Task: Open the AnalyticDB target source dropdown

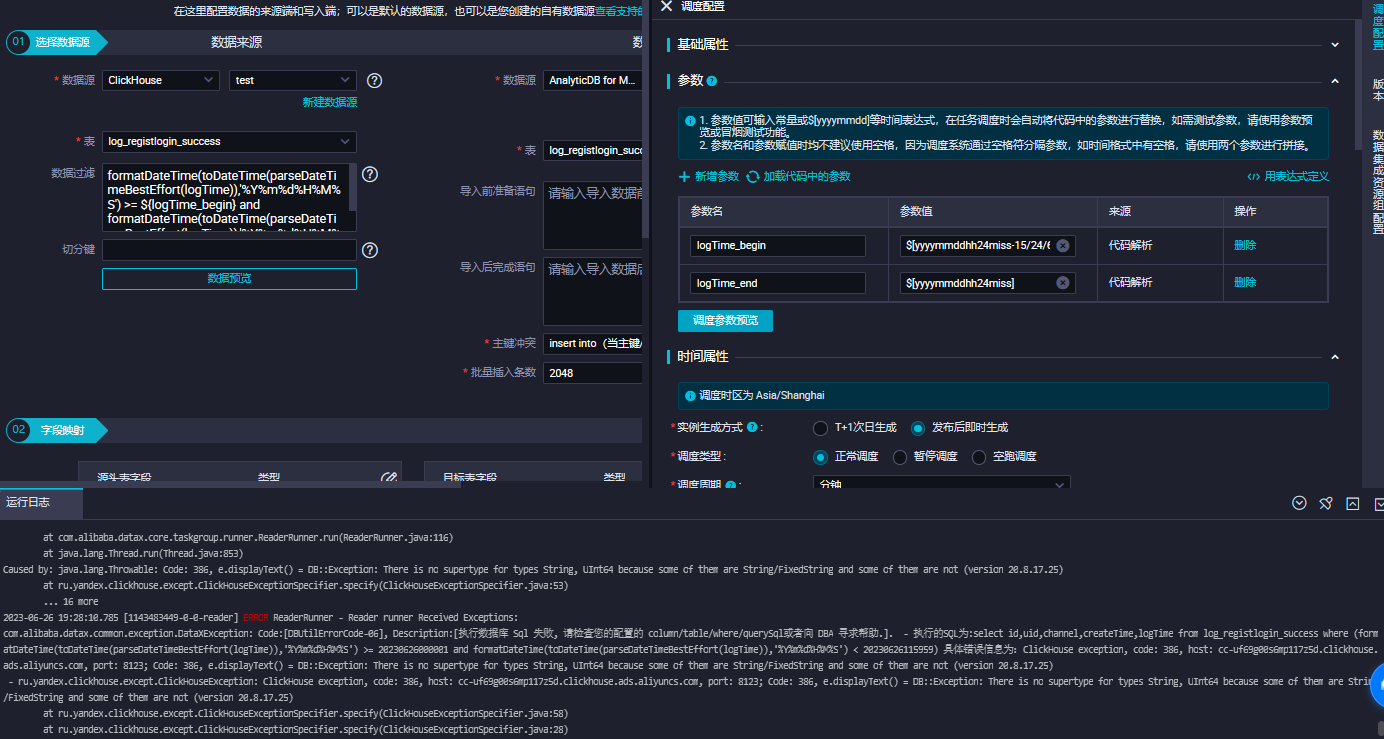Action: 593,80
